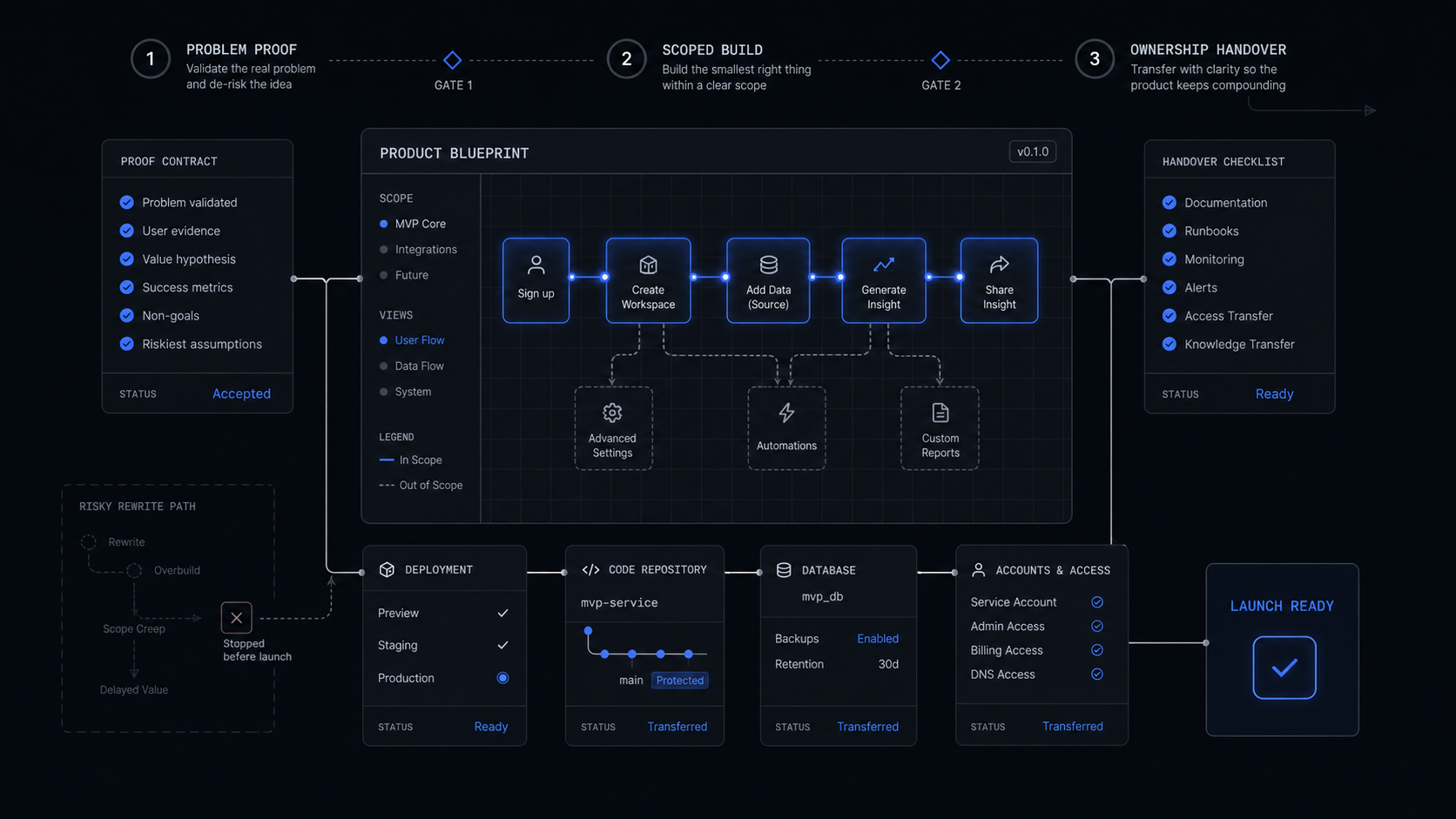Toggle the Riskiest assumptions checkbox
Image resolution: width=1456 pixels, height=819 pixels.
click(x=127, y=344)
